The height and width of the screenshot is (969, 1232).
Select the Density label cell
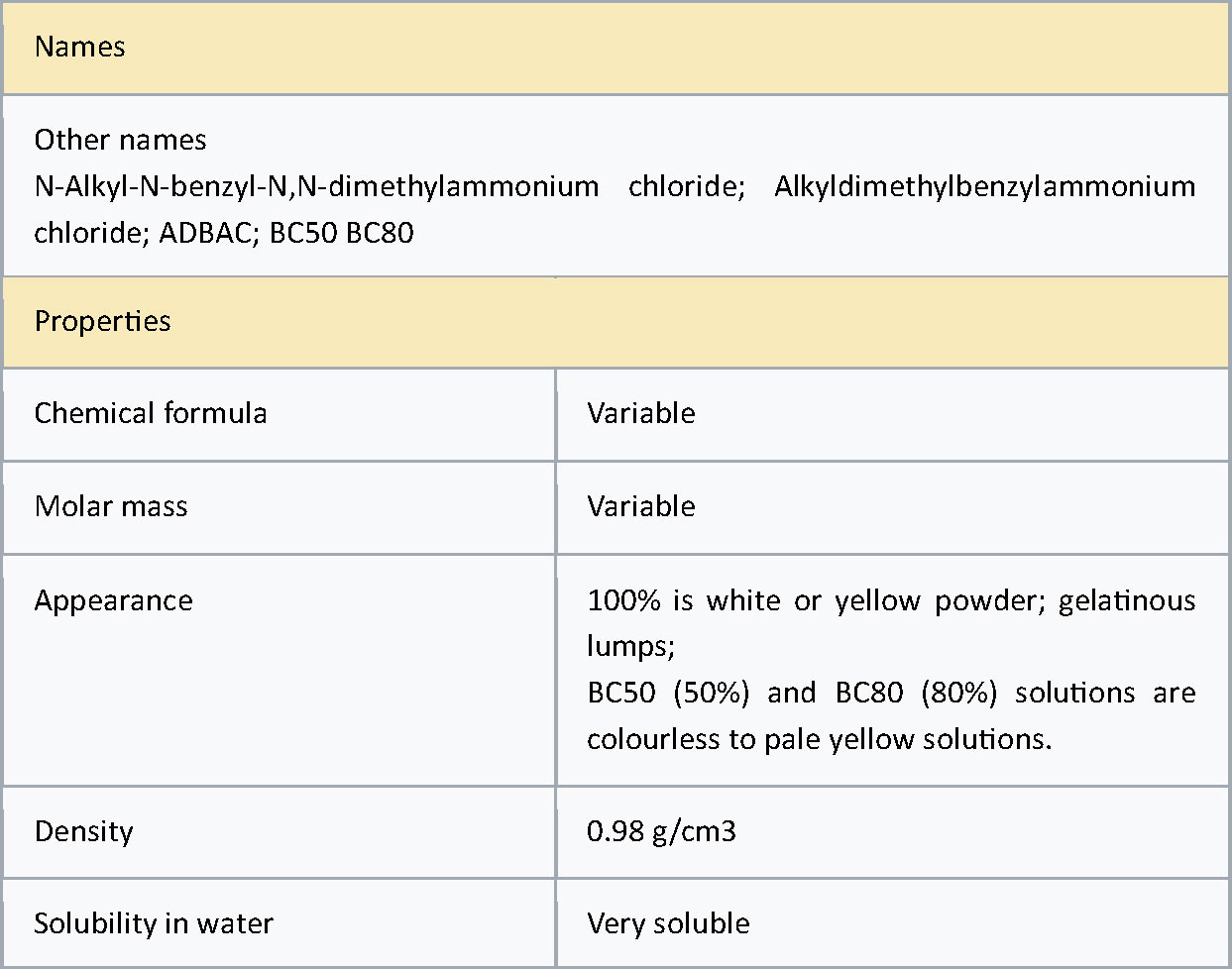coord(279,832)
